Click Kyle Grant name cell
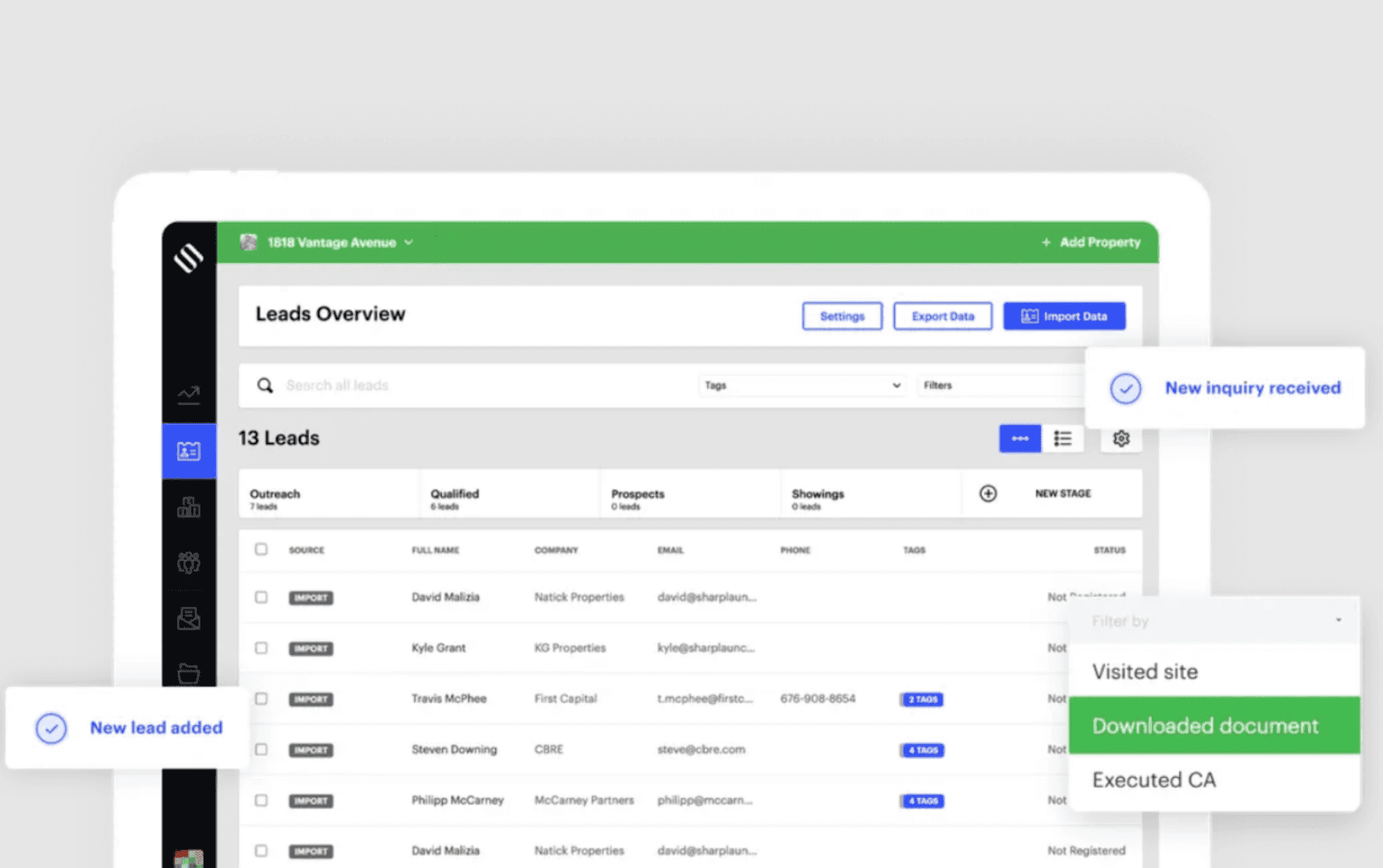This screenshot has width=1383, height=868. tap(438, 648)
